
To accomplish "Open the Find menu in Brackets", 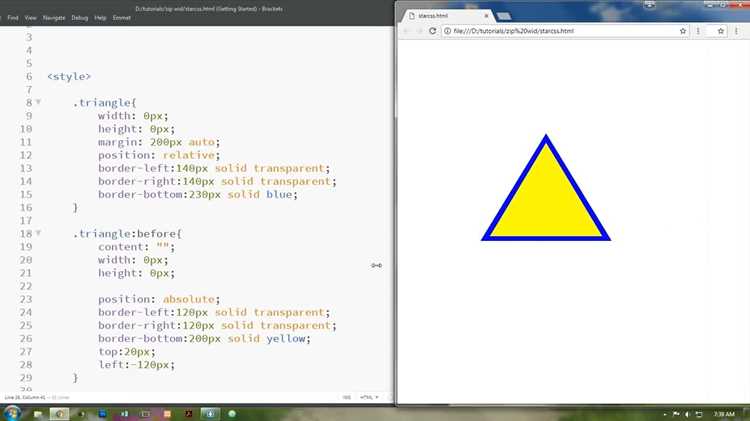I will point(13,18).
